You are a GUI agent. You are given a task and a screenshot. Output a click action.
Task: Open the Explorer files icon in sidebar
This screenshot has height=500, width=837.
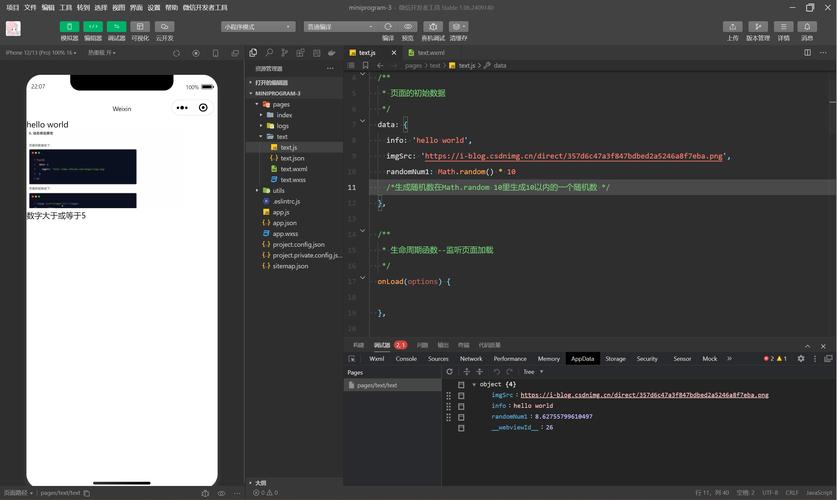(x=253, y=52)
